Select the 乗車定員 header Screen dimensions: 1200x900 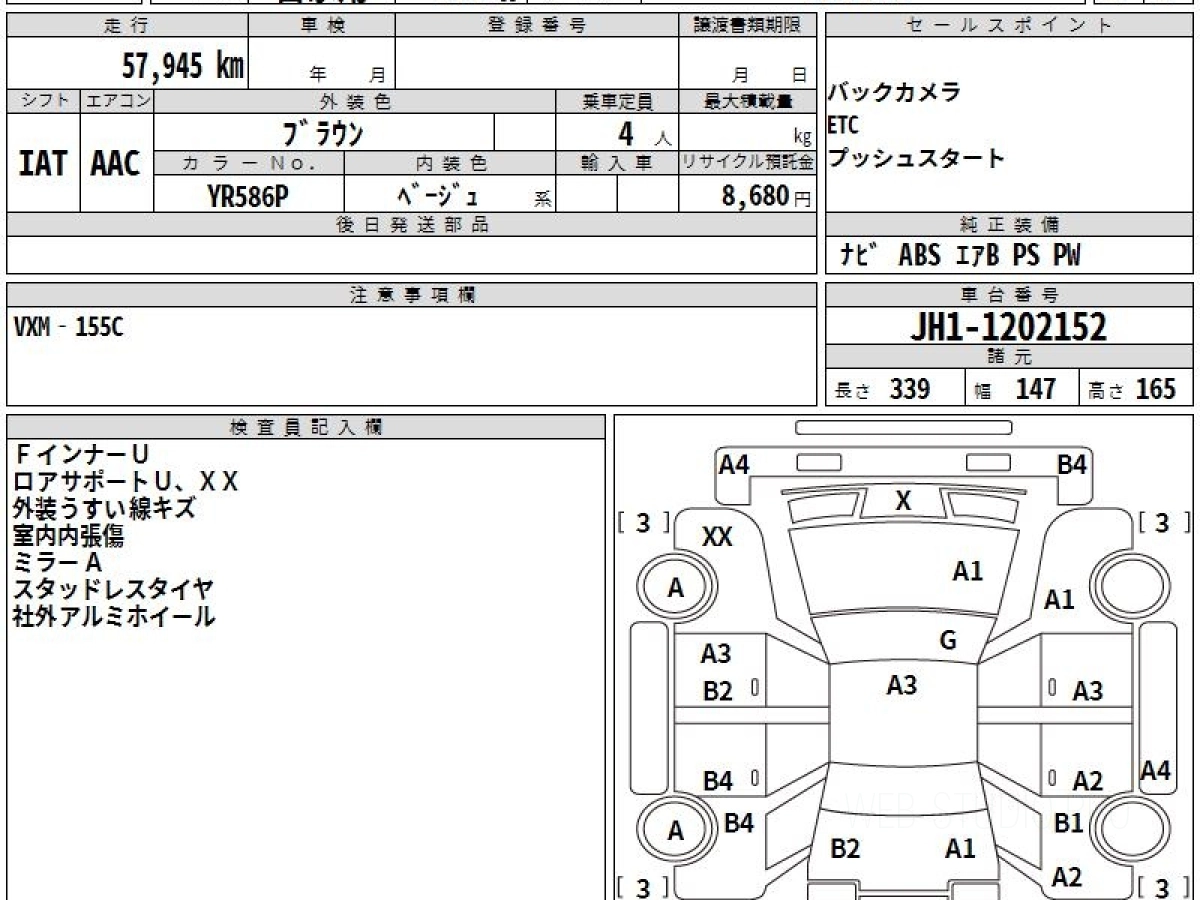click(617, 101)
